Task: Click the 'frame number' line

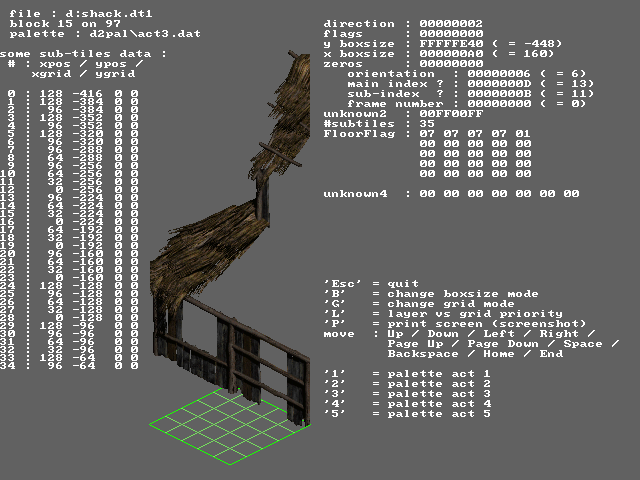Action: [467, 104]
